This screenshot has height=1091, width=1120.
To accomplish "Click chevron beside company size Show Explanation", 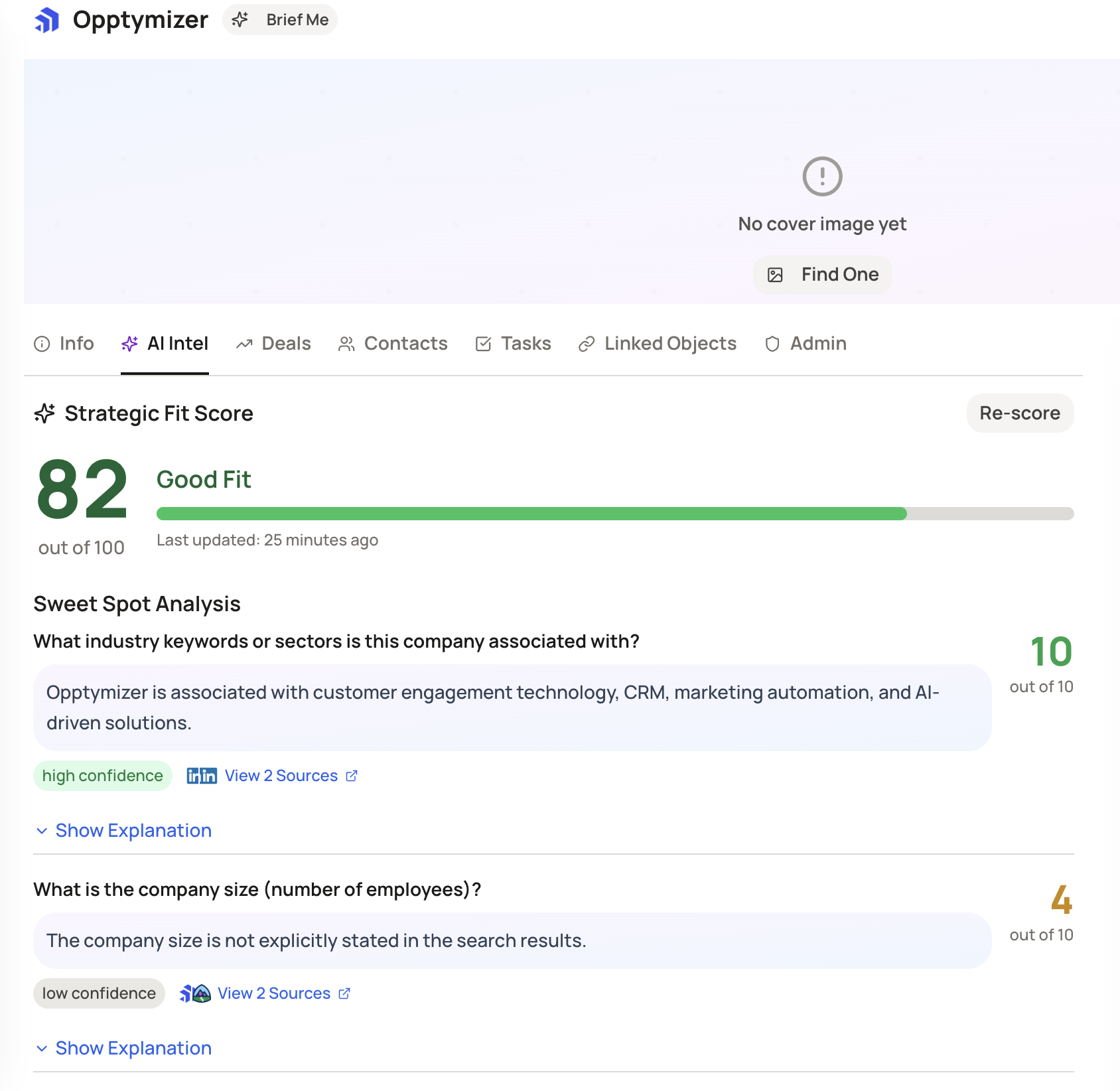I will [x=42, y=1049].
